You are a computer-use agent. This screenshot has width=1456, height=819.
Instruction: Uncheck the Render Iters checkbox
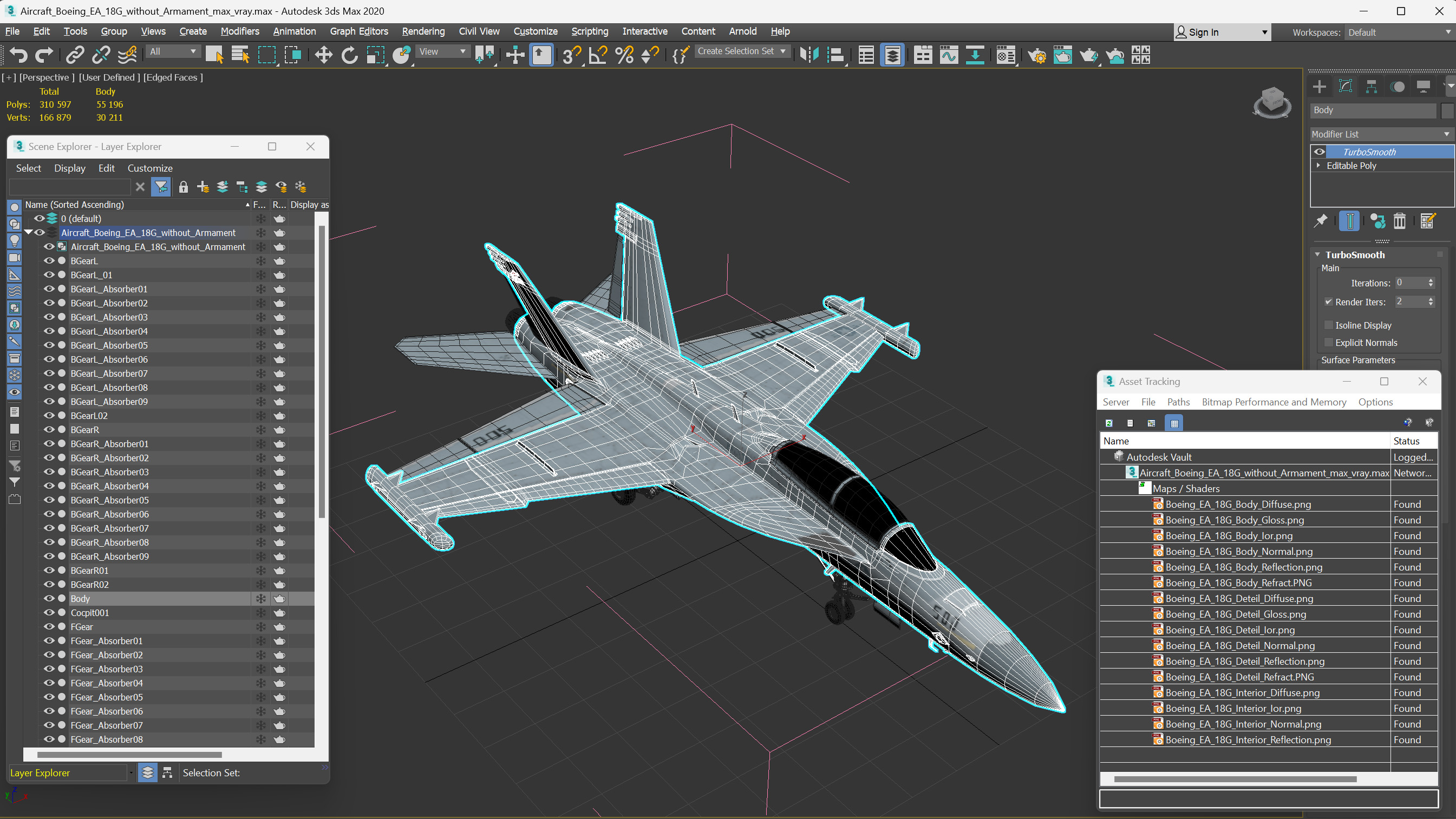coord(1329,302)
